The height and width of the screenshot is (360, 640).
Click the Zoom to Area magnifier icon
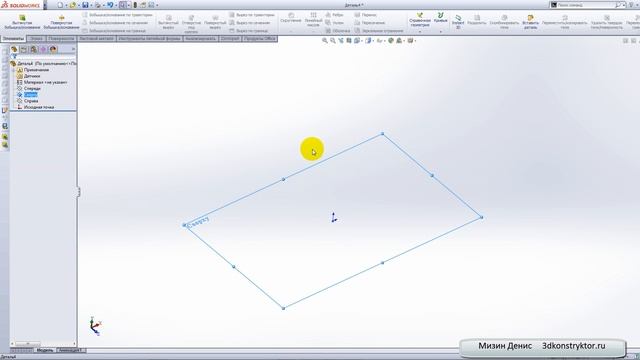coord(333,41)
